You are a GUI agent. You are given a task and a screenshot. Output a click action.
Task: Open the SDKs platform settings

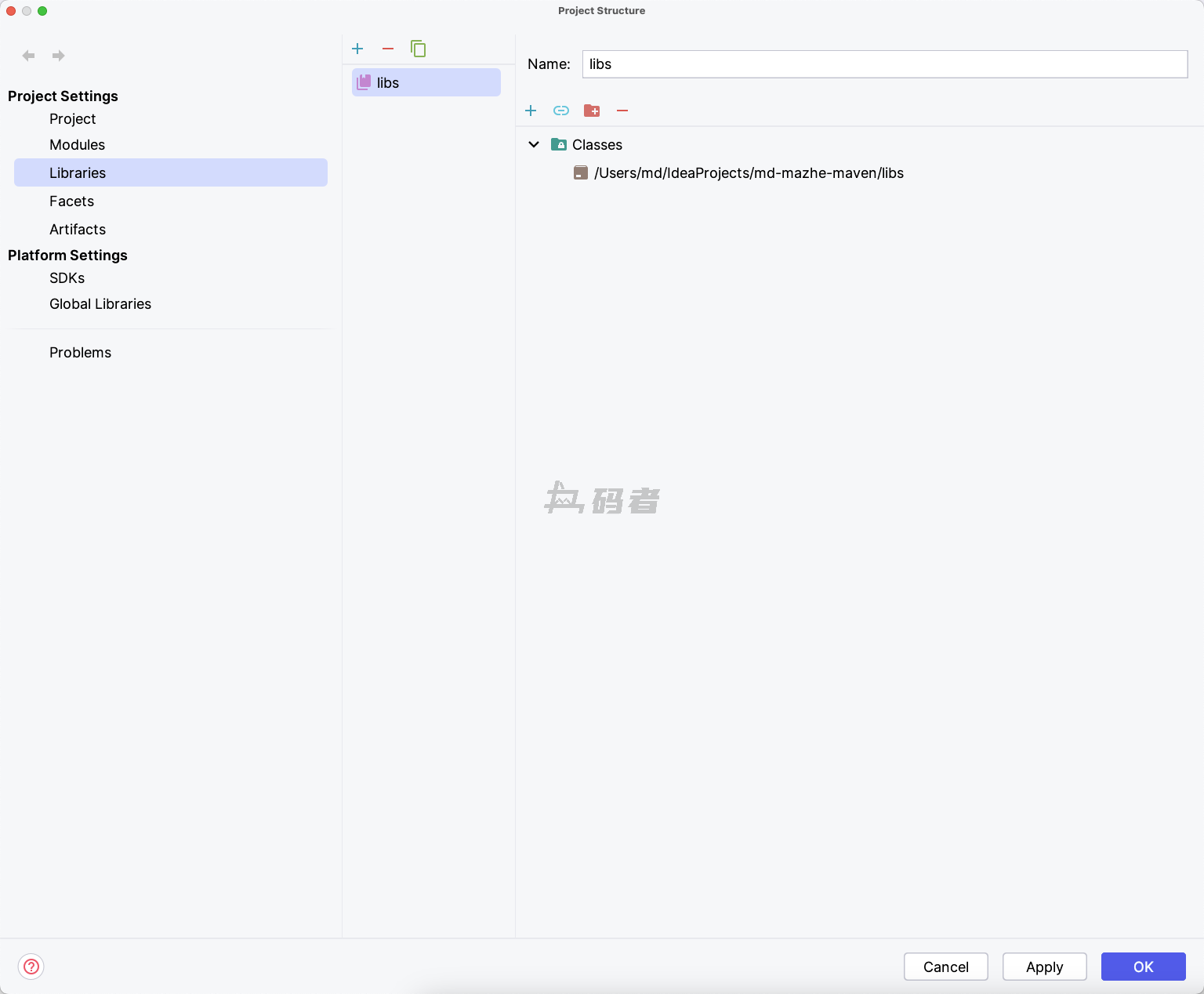point(67,278)
